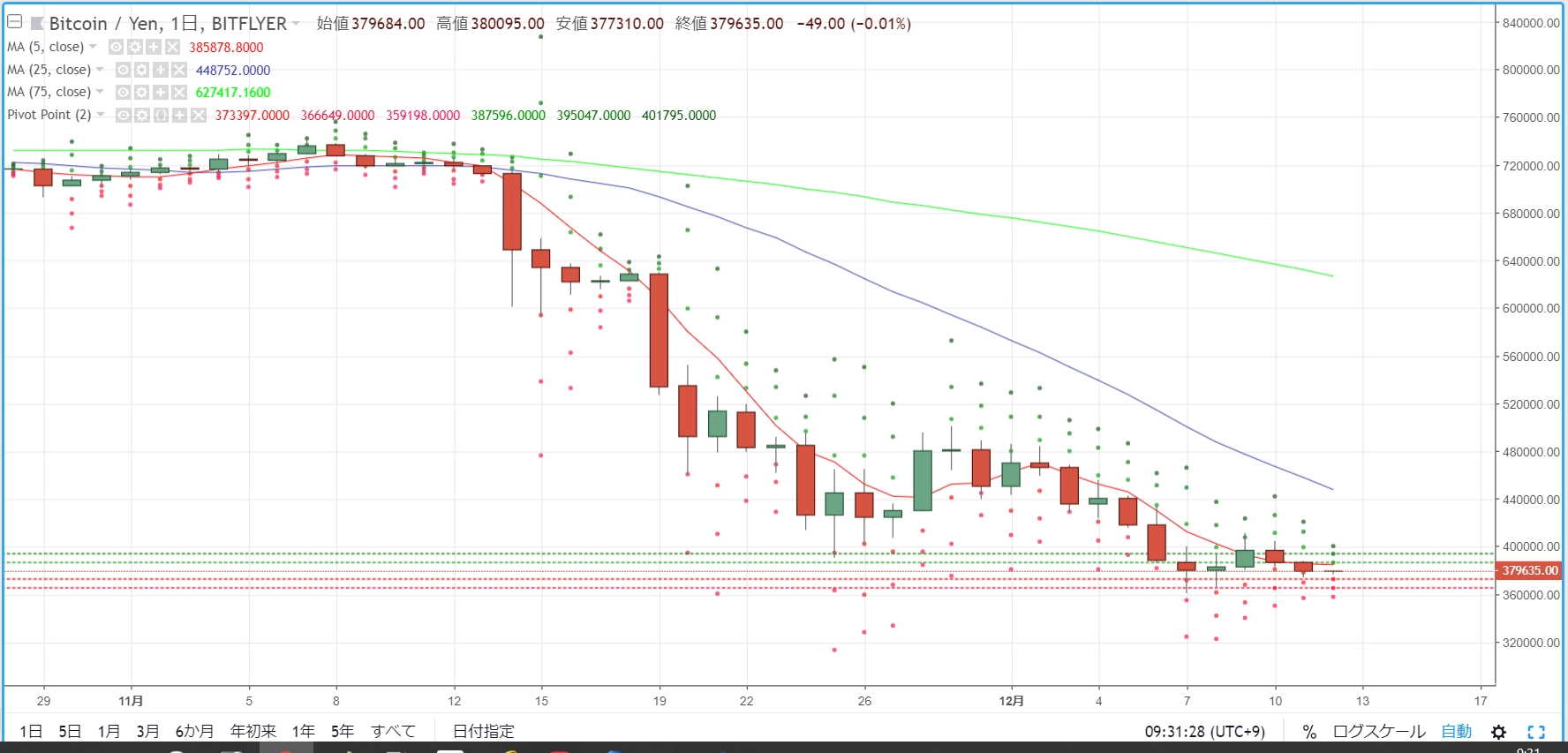
Task: Hide the MA (75, close) indicator
Action: pos(123,92)
